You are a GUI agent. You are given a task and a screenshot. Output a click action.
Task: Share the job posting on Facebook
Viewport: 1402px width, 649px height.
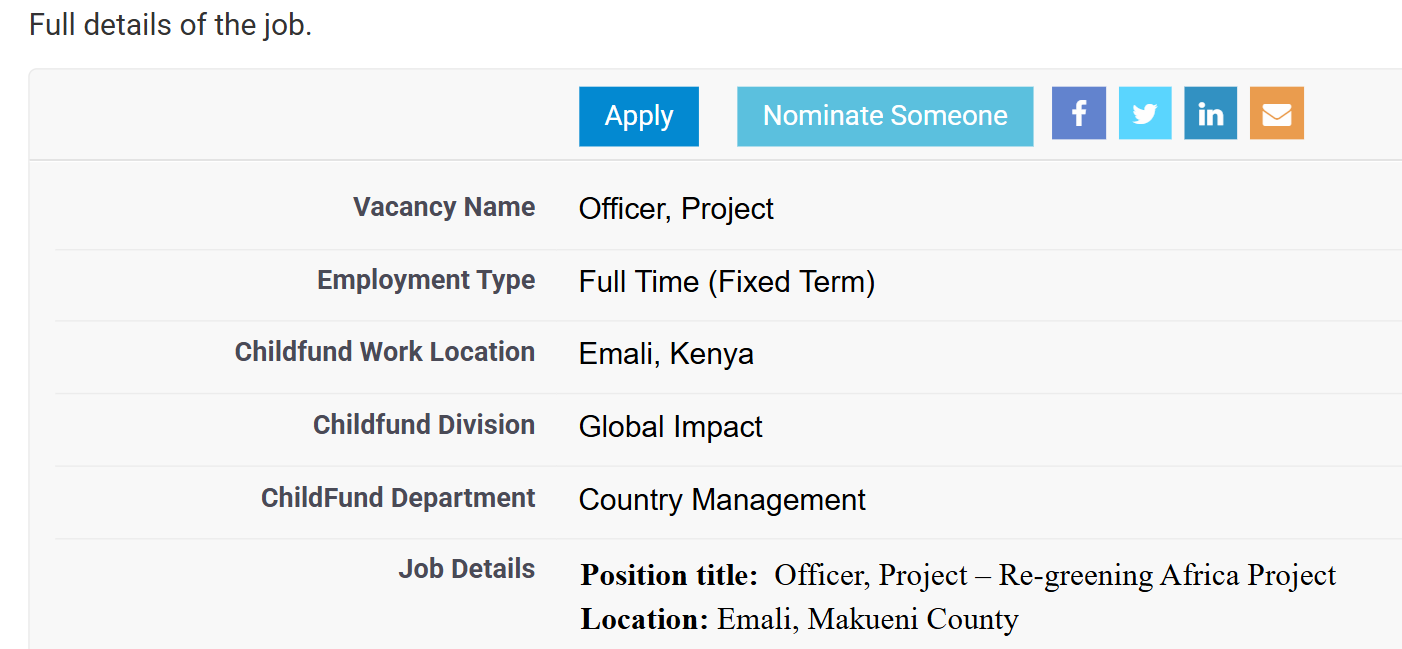[1078, 113]
